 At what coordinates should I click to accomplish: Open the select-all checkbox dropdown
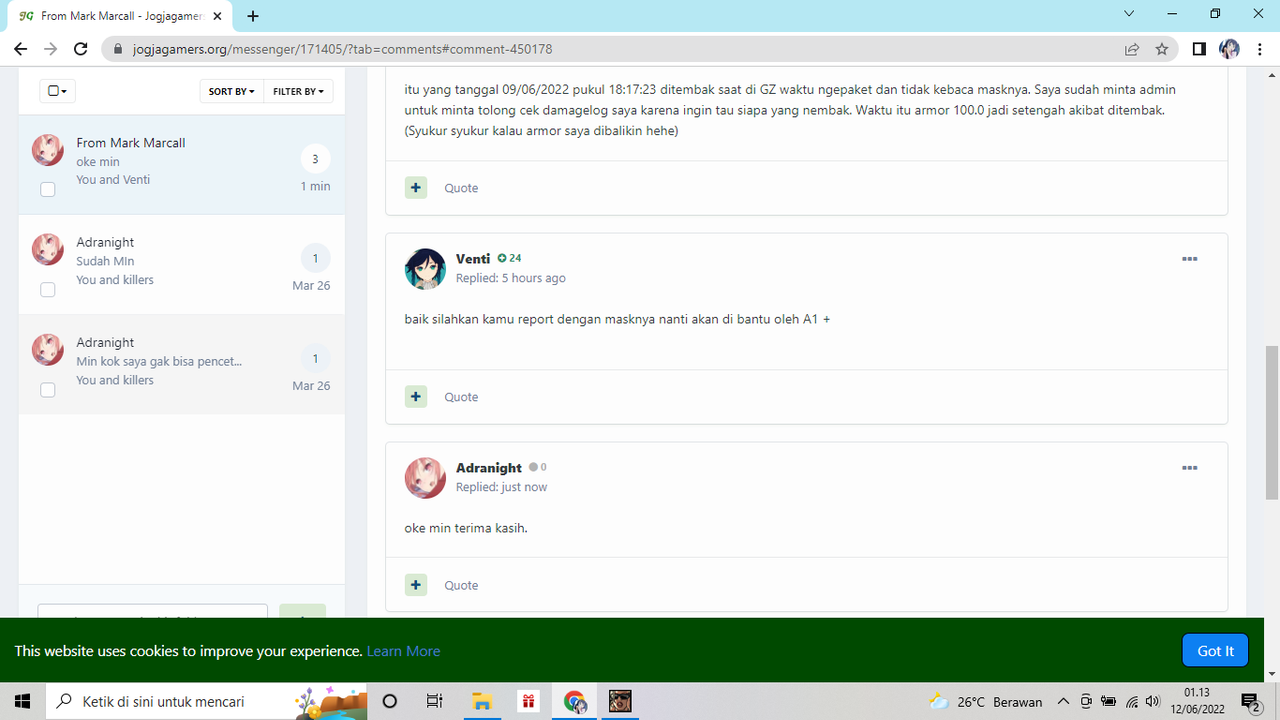58,91
